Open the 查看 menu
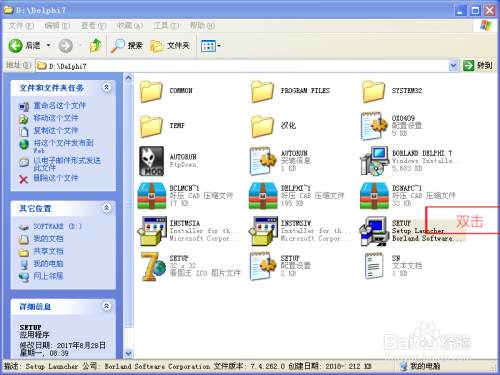500x375 pixels. 93,26
